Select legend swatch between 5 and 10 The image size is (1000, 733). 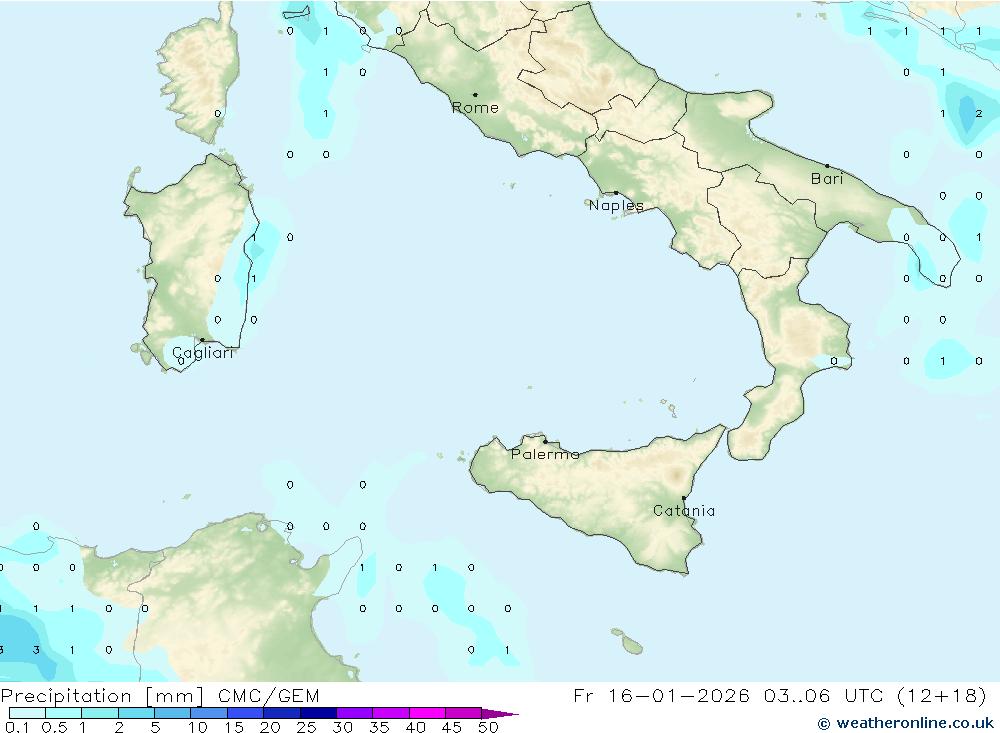click(173, 713)
